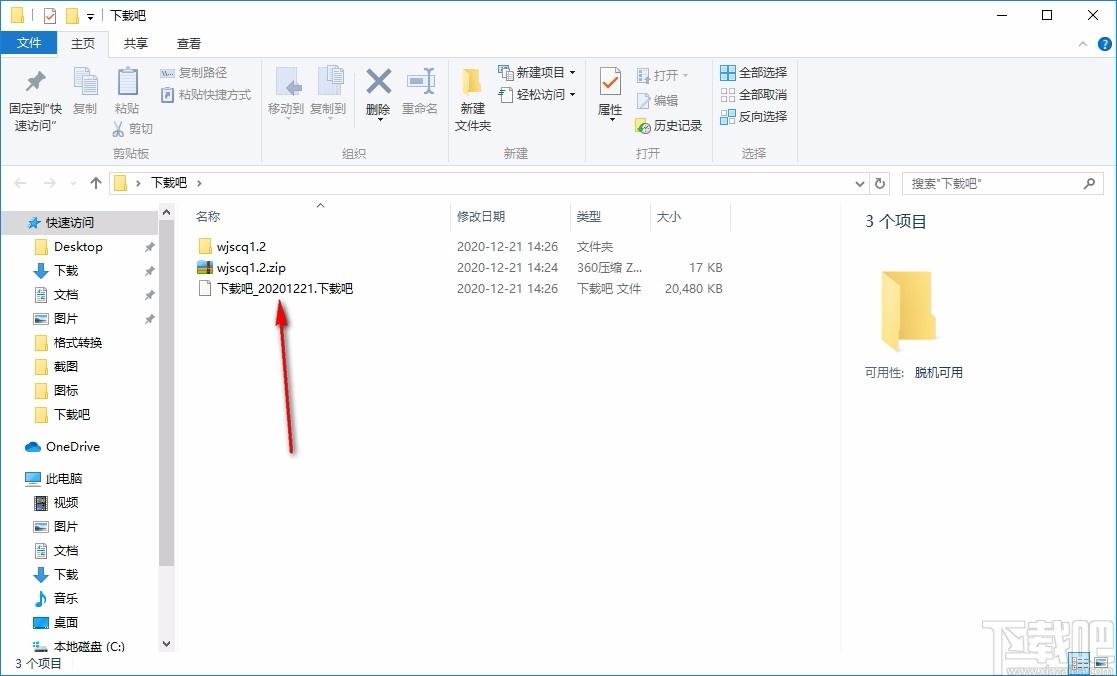Click the Up one level arrow
The image size is (1117, 676).
coord(96,183)
